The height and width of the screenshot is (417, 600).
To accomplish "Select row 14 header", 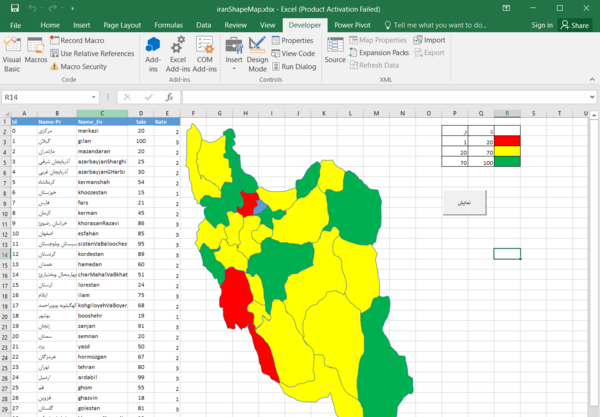I will [5, 254].
